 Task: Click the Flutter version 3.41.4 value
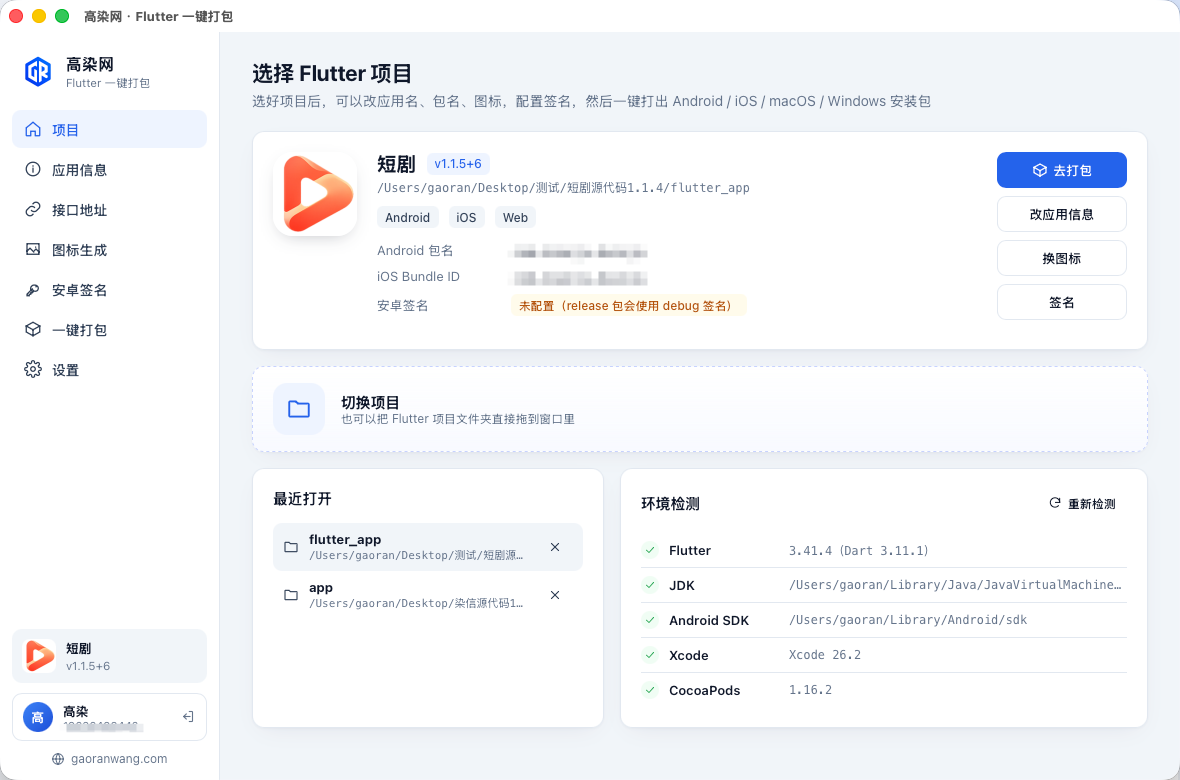859,550
